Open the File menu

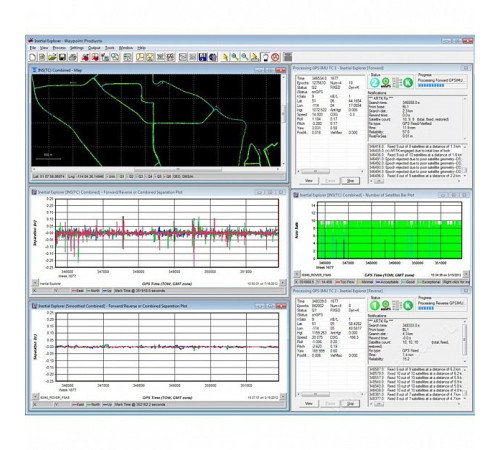tap(33, 48)
